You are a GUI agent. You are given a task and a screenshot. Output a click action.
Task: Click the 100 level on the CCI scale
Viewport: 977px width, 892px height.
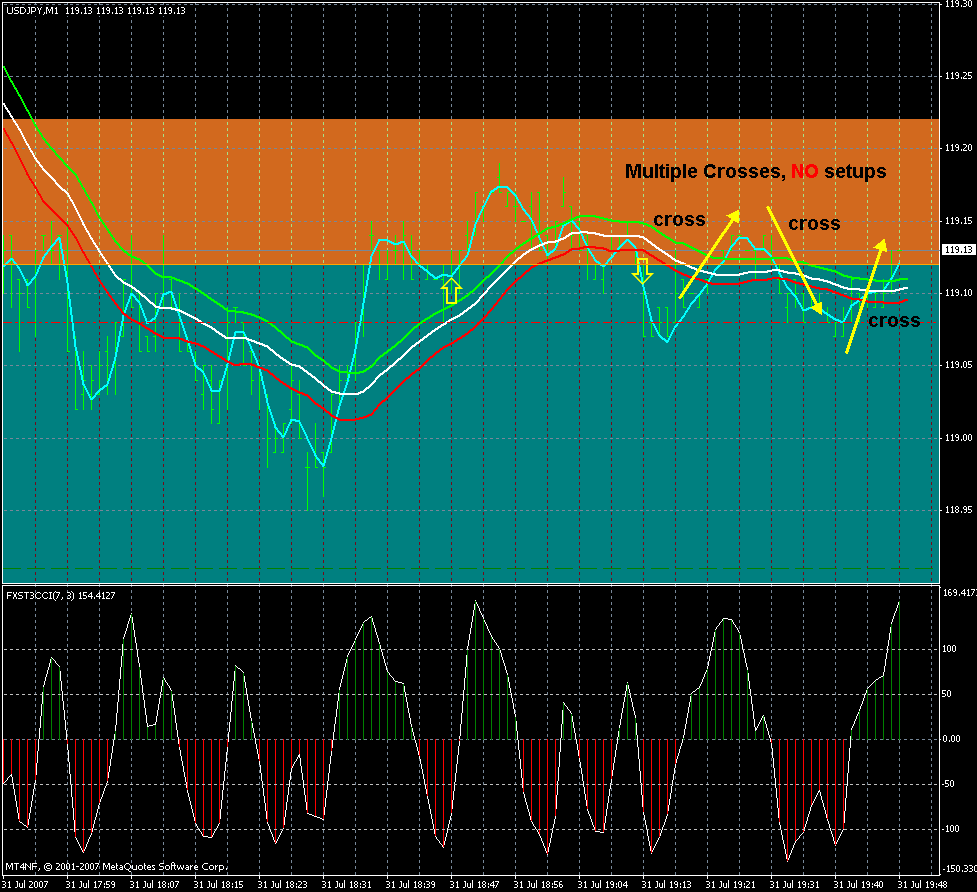(x=949, y=649)
